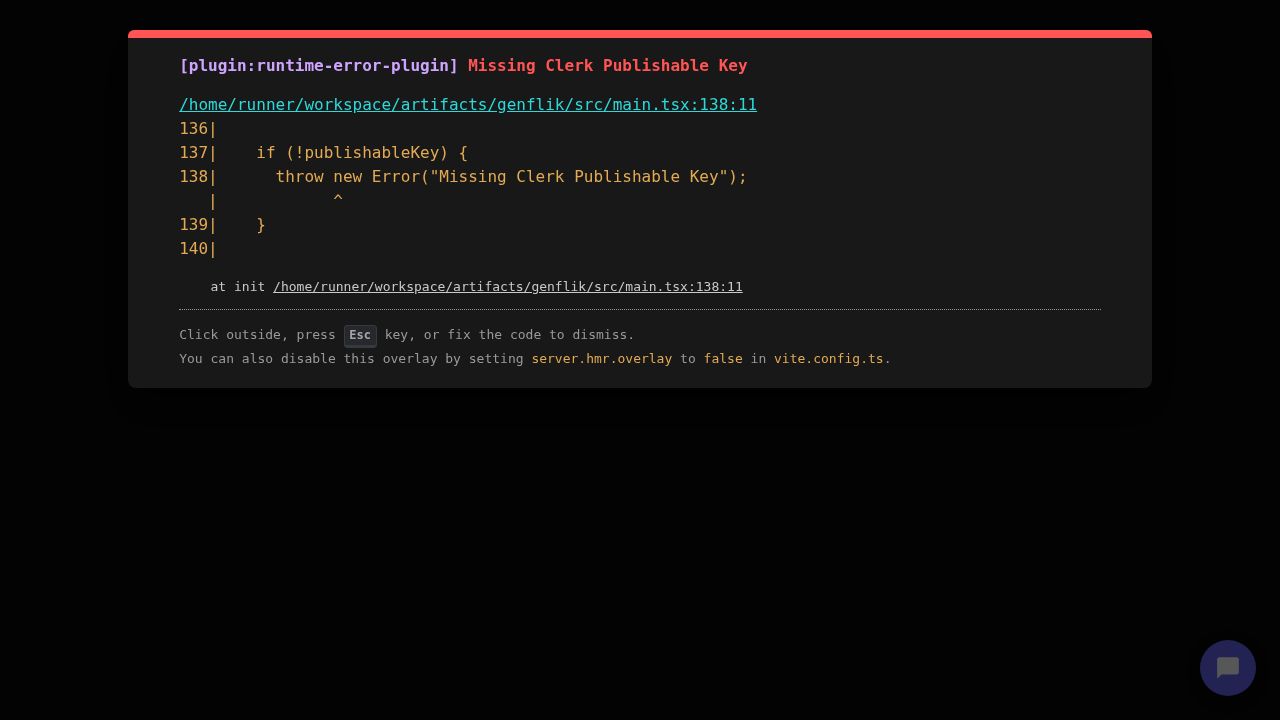
Task: Click the 'false' value in the hint
Action: point(723,359)
